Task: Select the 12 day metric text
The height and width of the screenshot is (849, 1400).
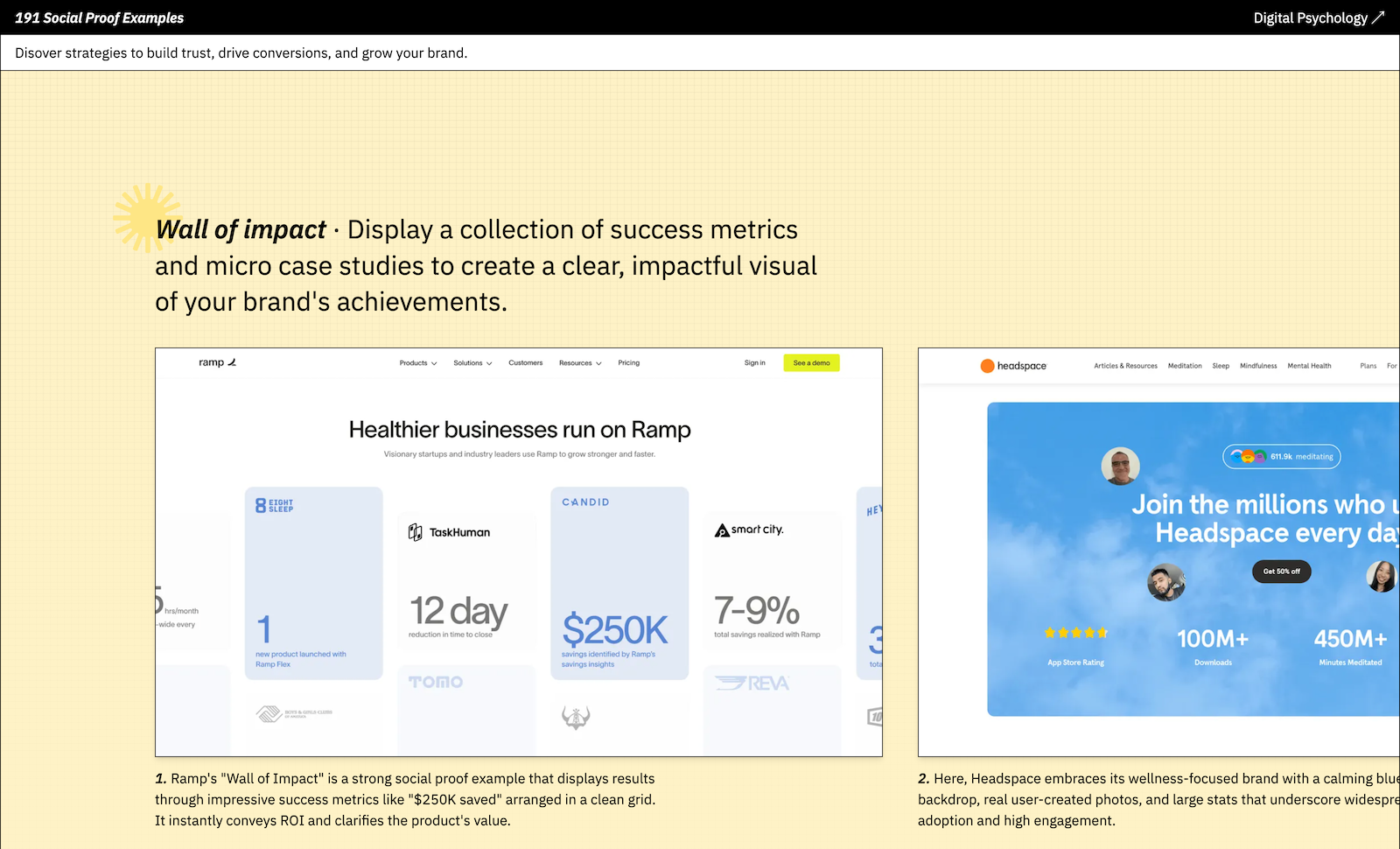Action: [x=458, y=611]
